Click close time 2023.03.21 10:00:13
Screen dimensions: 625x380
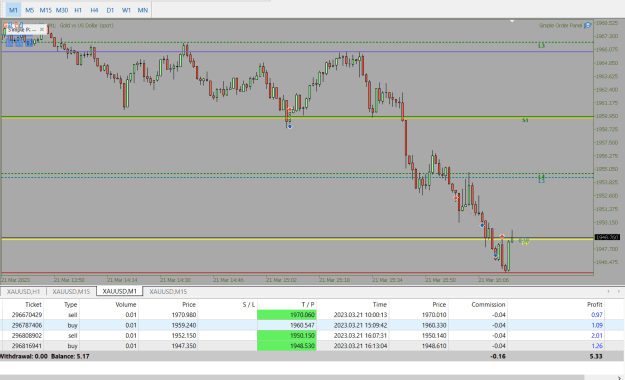360,315
